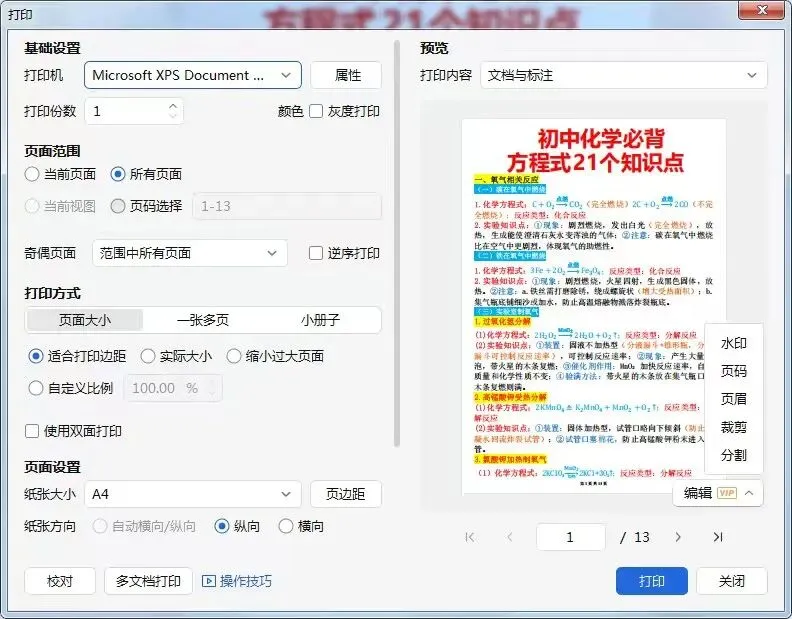
Task: Click the settings panel vertical scrollbar
Action: (x=397, y=244)
